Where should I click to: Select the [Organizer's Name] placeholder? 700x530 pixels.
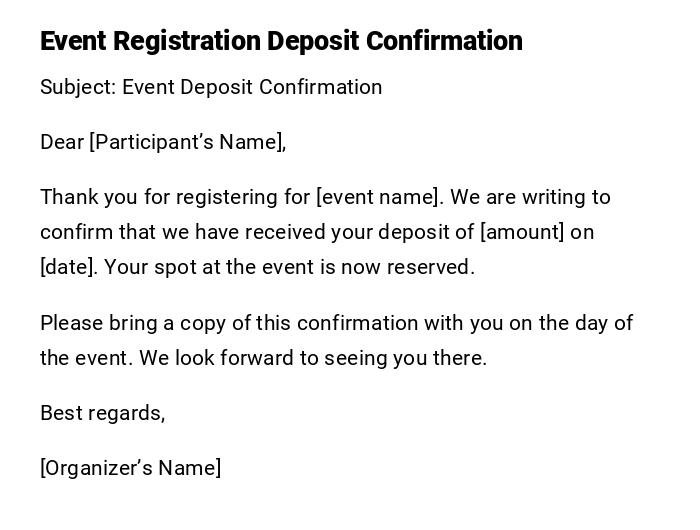point(130,468)
